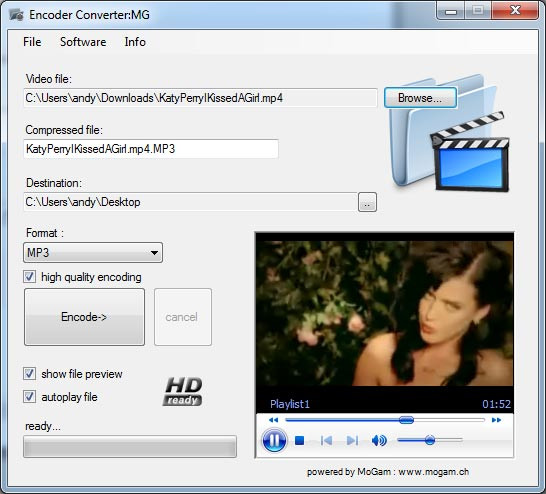Open the Format MP3 dropdown
This screenshot has height=494, width=546.
pyautogui.click(x=93, y=252)
